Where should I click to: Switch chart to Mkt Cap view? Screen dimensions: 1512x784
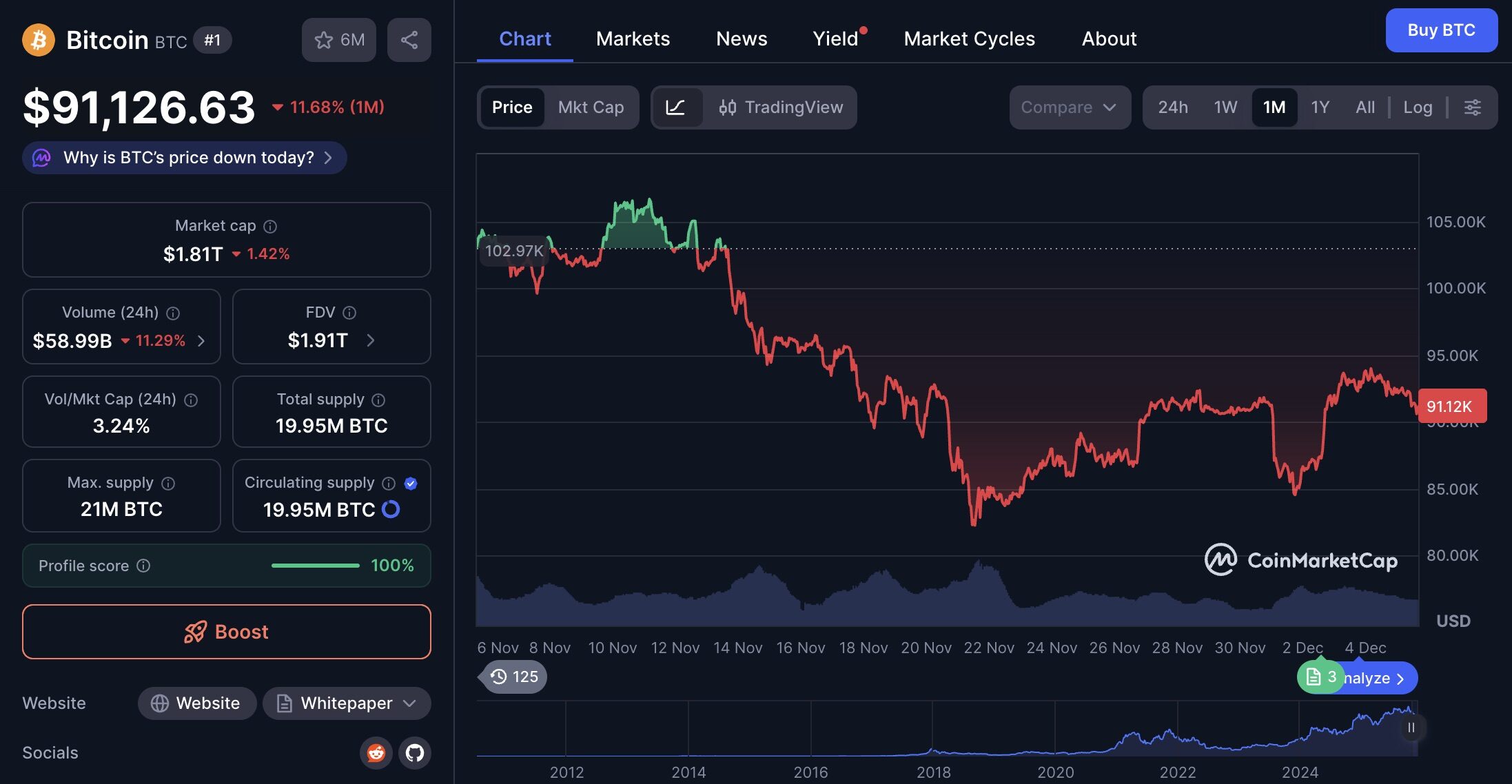[591, 107]
